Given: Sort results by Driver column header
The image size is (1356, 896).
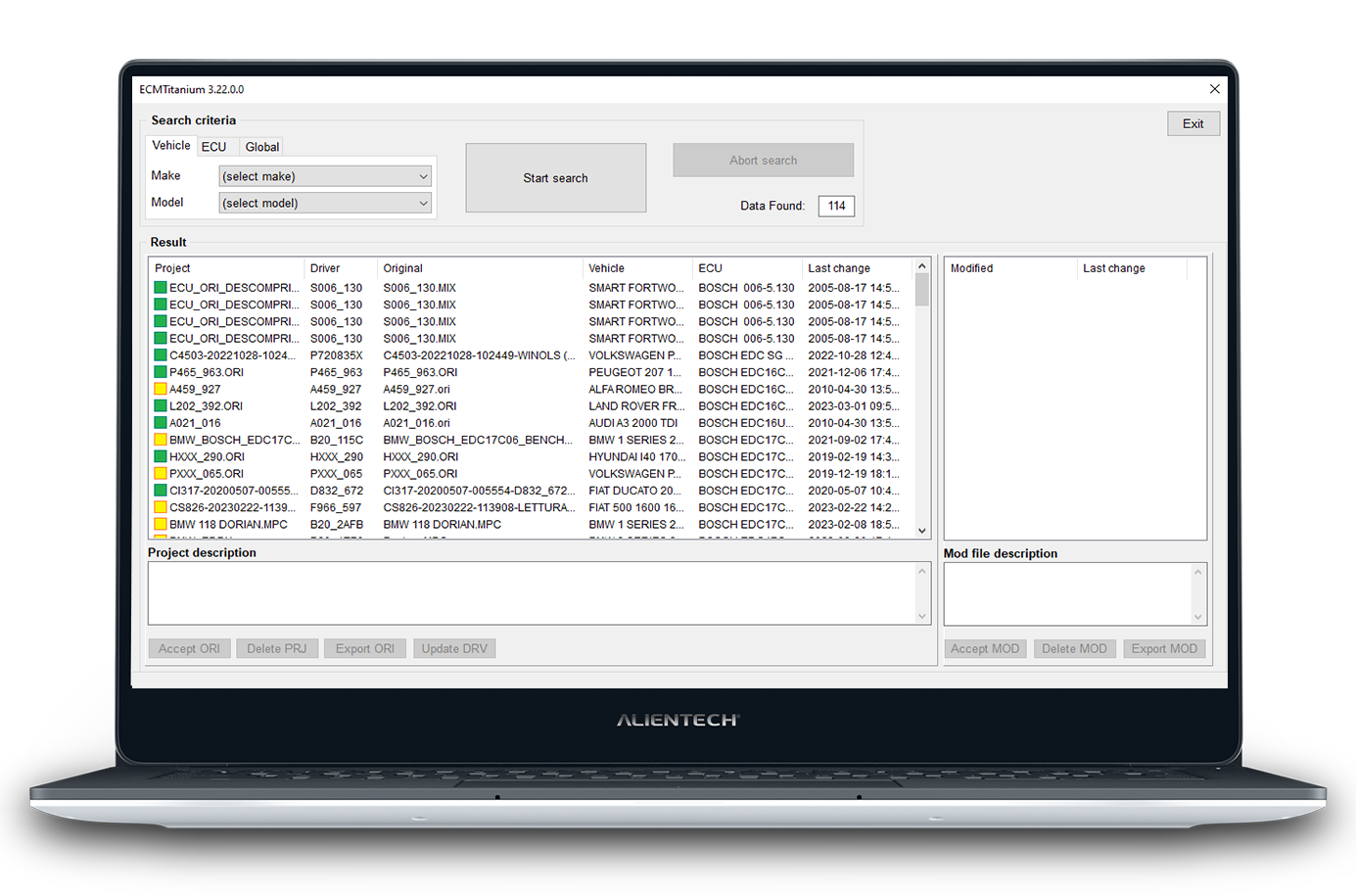Looking at the screenshot, I should (325, 268).
